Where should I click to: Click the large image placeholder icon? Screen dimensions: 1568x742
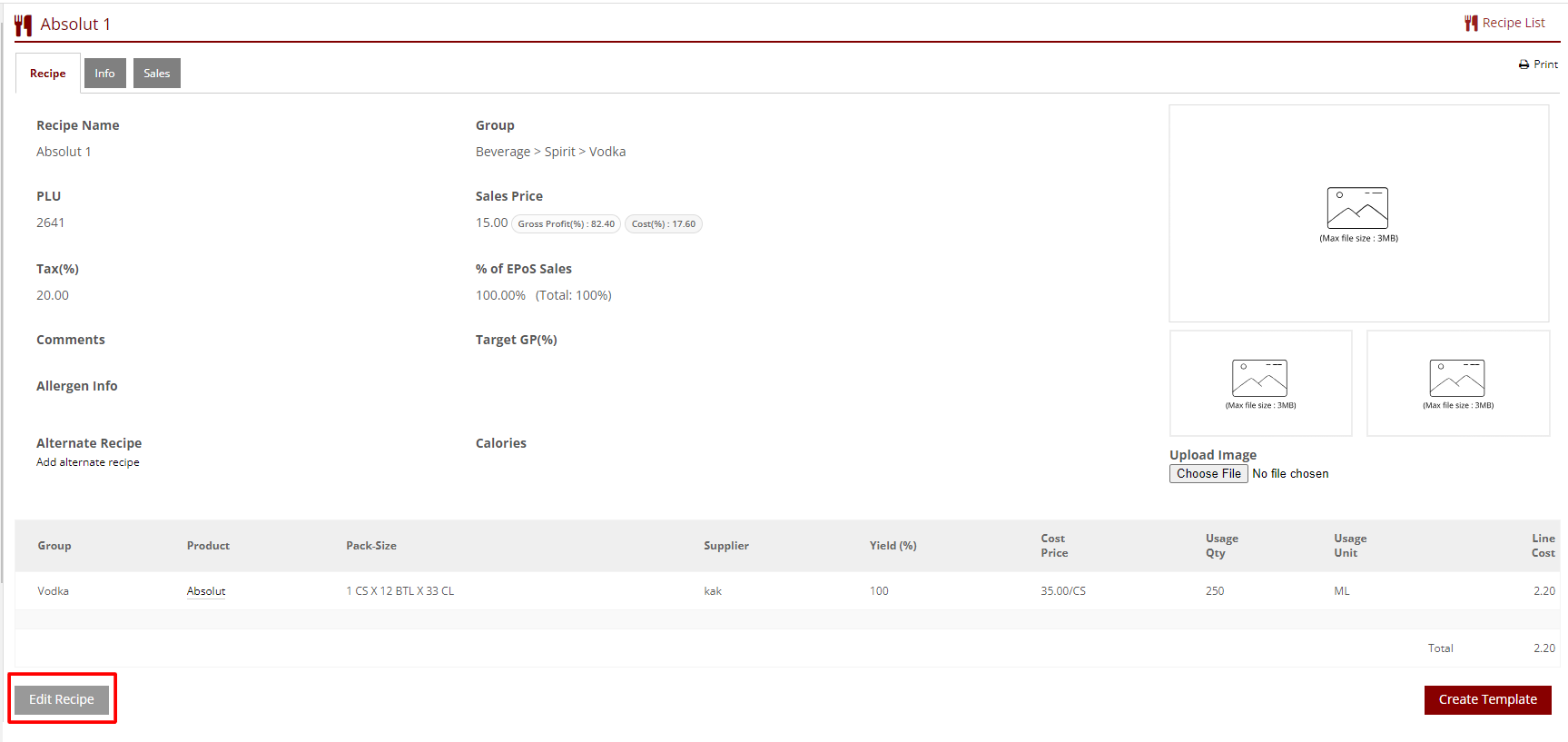point(1357,208)
